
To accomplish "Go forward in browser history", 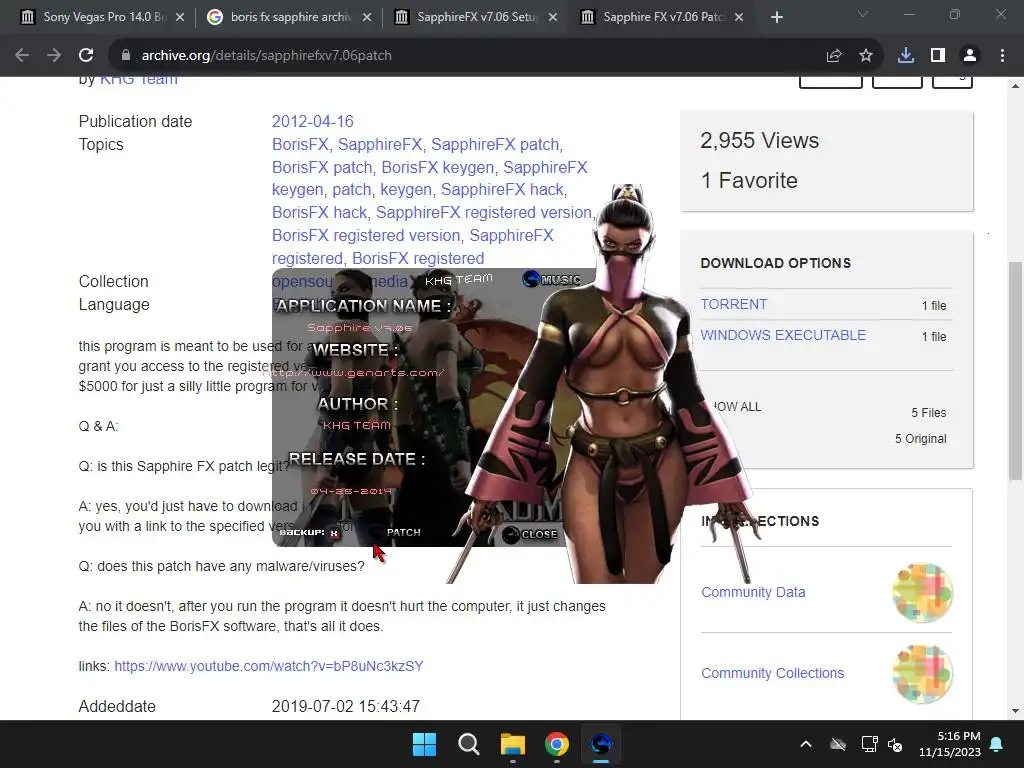I will click(x=54, y=56).
